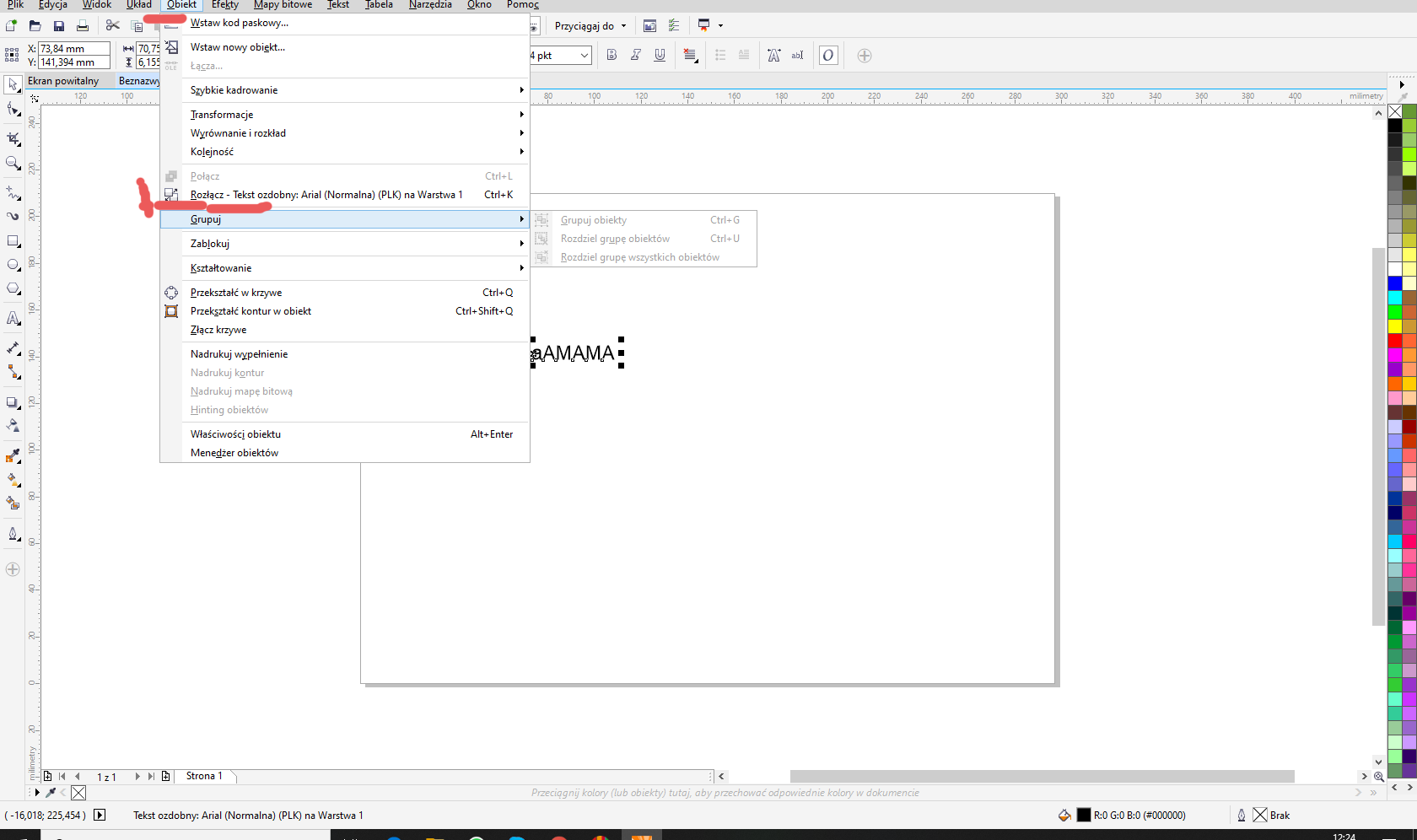1417x840 pixels.
Task: Pick the red swatch in color palette
Action: click(1395, 341)
